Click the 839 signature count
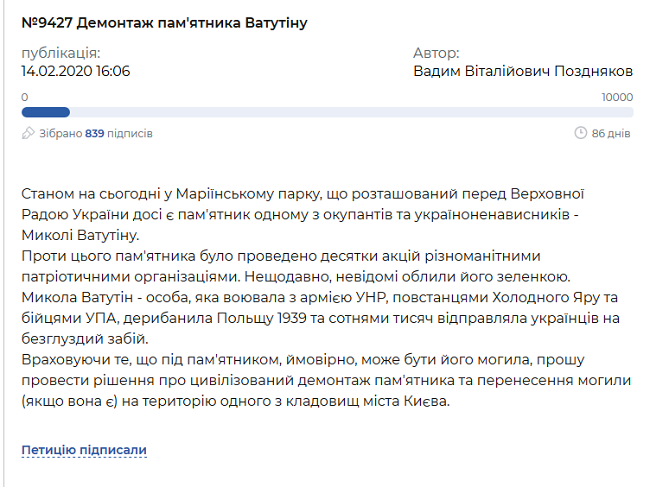650x487 pixels. coord(95,133)
